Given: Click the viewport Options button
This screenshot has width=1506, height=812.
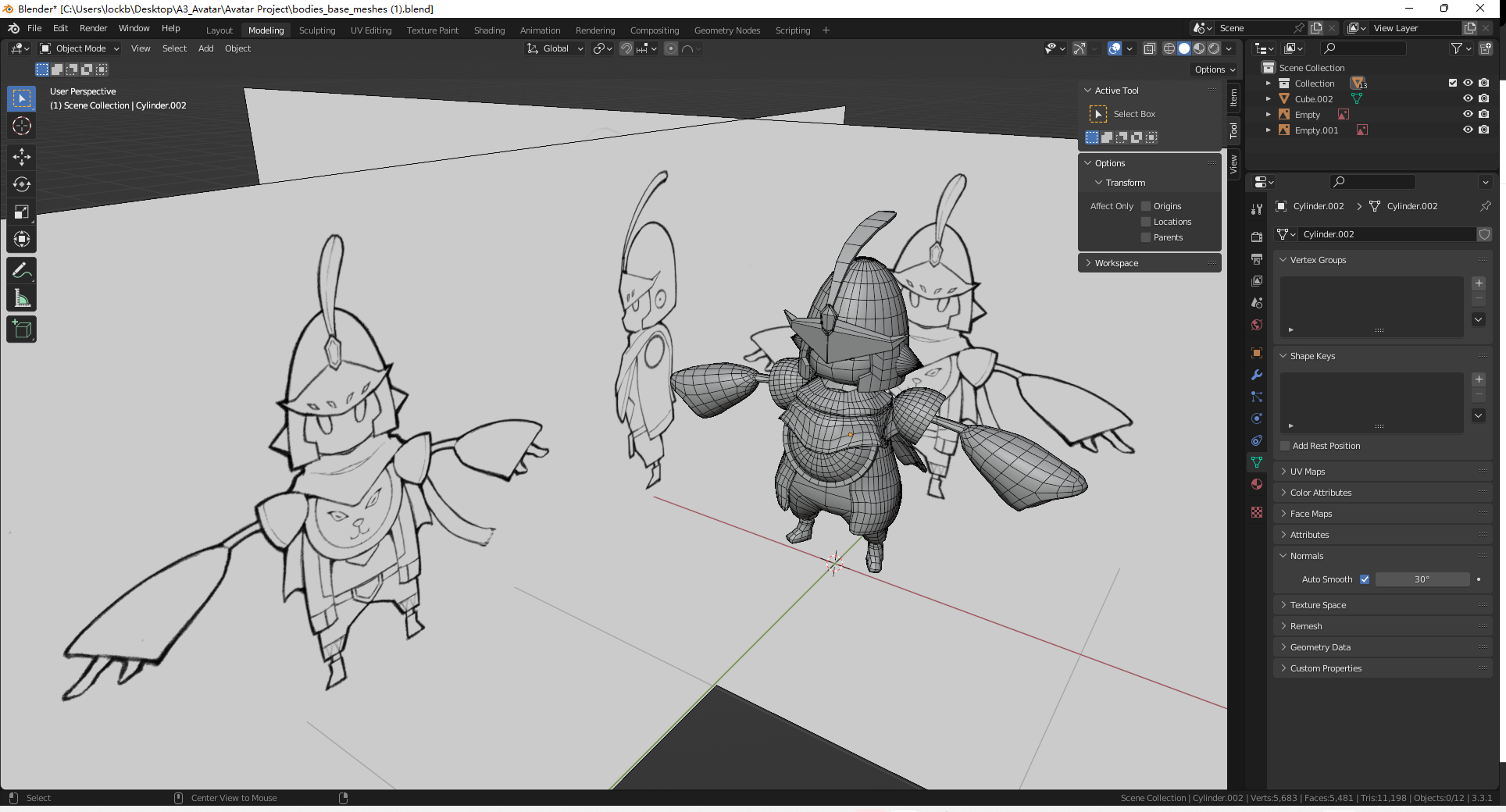Looking at the screenshot, I should point(1215,69).
